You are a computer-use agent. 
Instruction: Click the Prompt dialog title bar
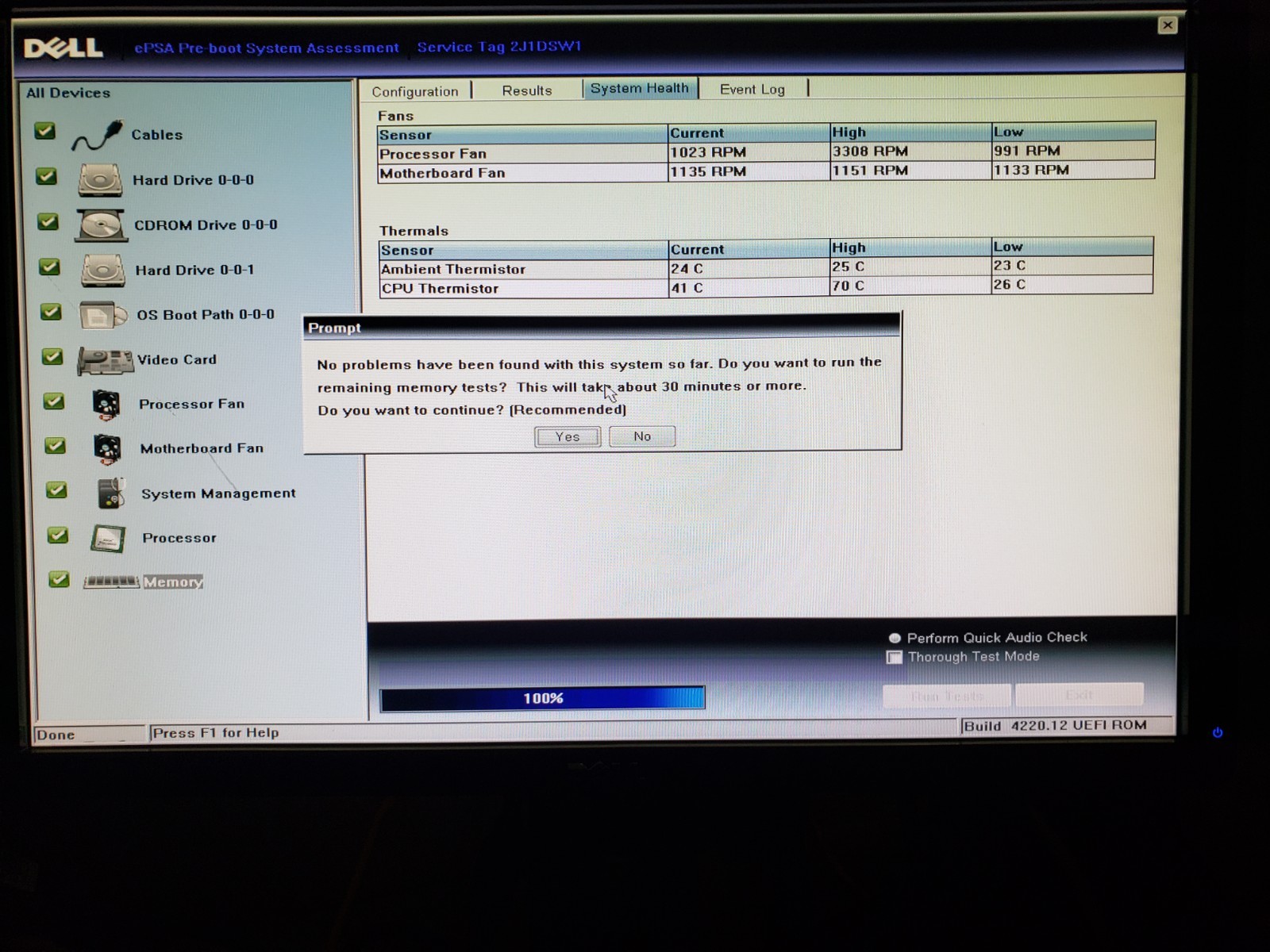(x=602, y=326)
